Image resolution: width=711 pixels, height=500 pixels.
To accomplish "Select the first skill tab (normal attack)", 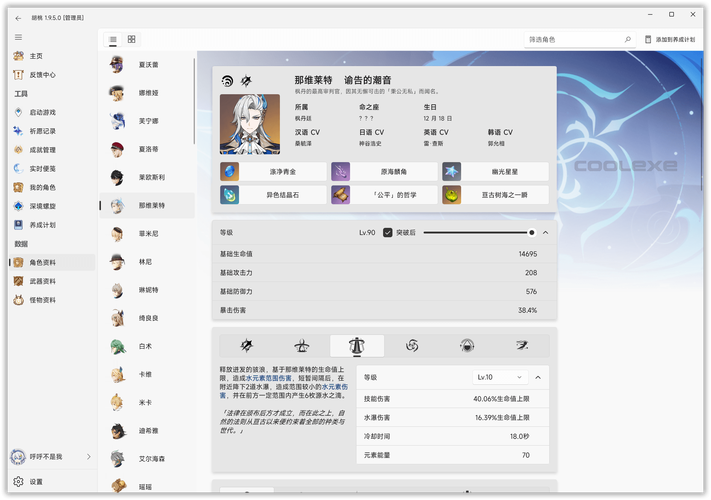I will (x=247, y=346).
